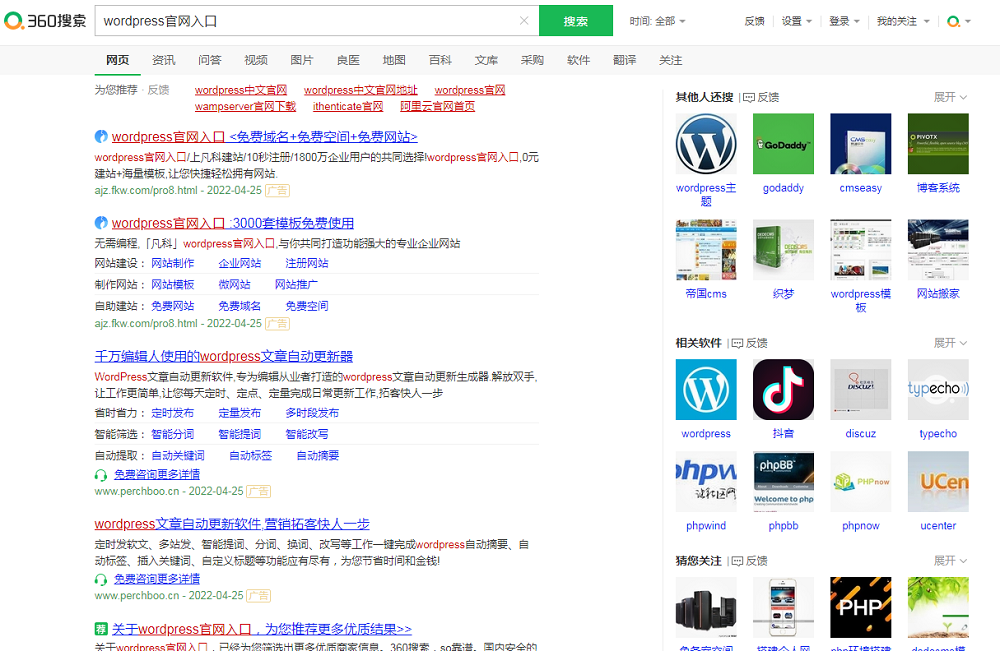Click suggested query wampserver官网下载
Viewport: 1000px width, 651px height.
[245, 106]
